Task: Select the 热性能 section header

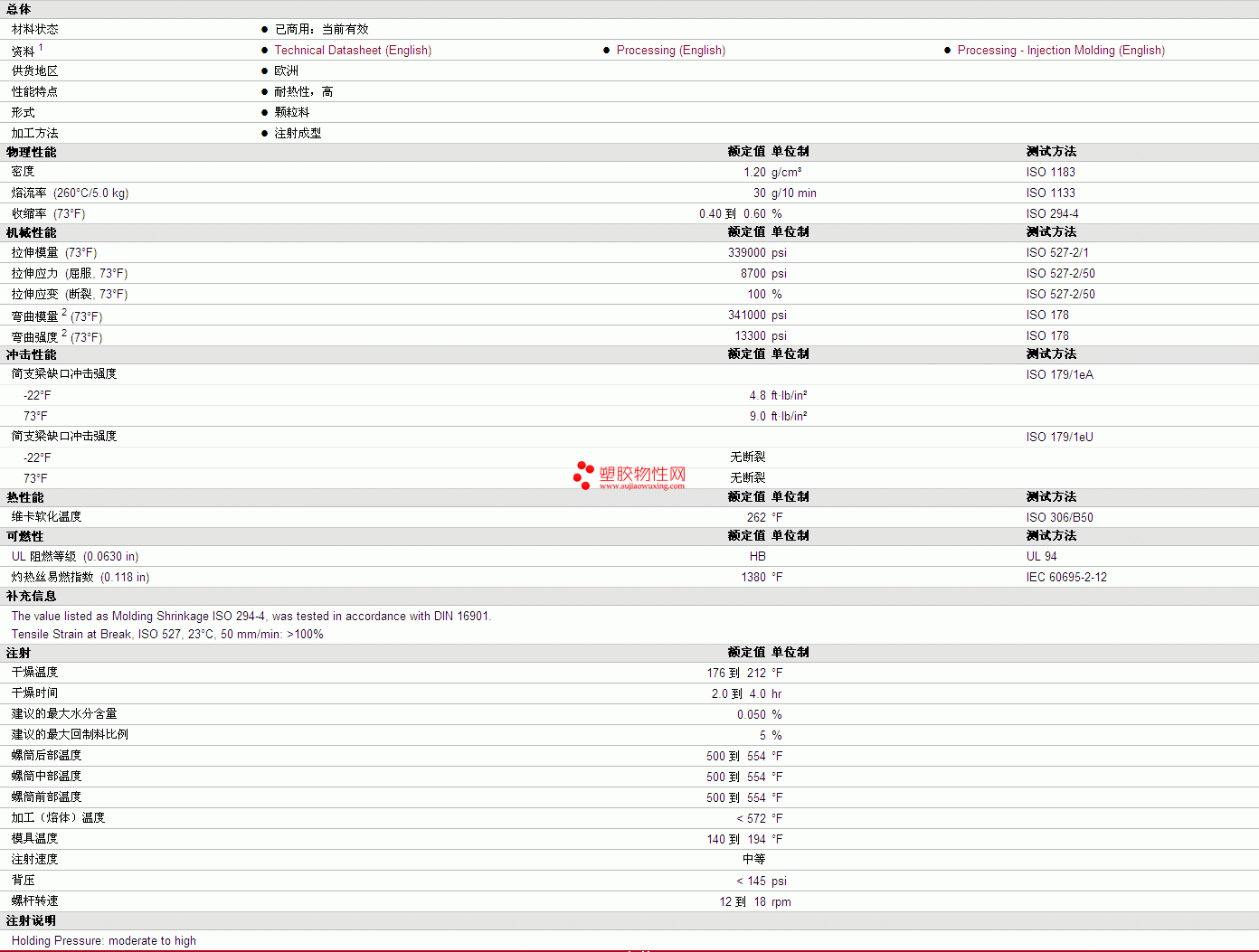Action: coord(25,497)
